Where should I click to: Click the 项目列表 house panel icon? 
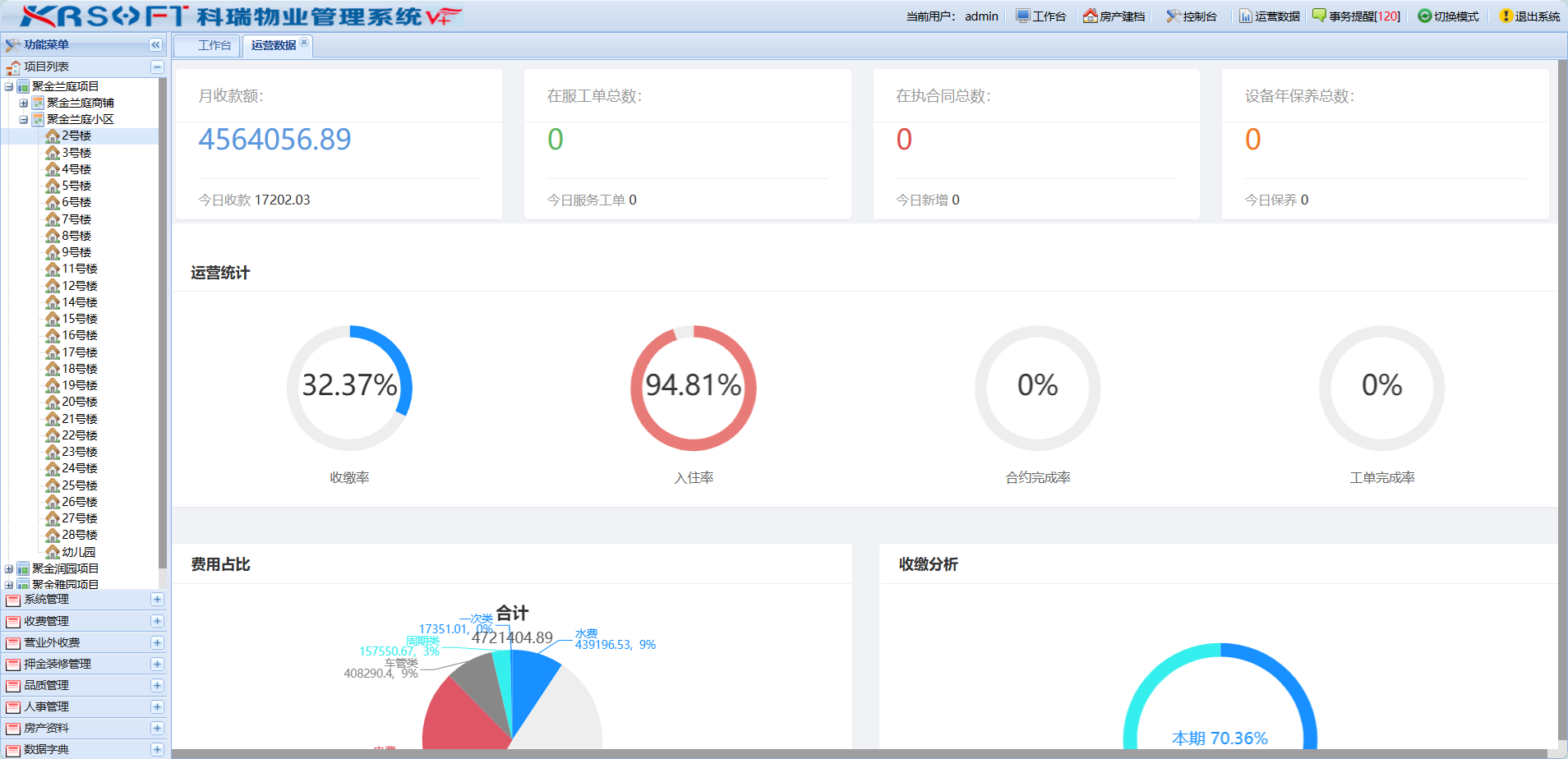point(13,67)
